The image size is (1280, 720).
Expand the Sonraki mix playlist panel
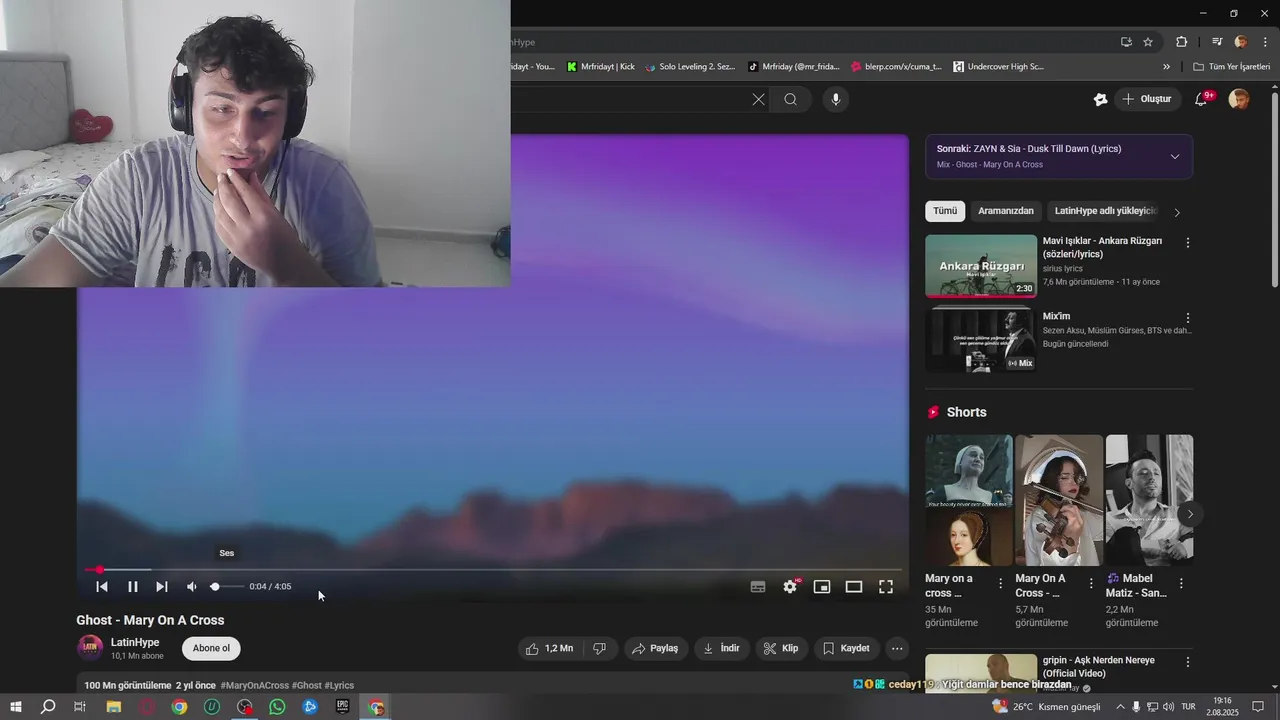coord(1175,156)
